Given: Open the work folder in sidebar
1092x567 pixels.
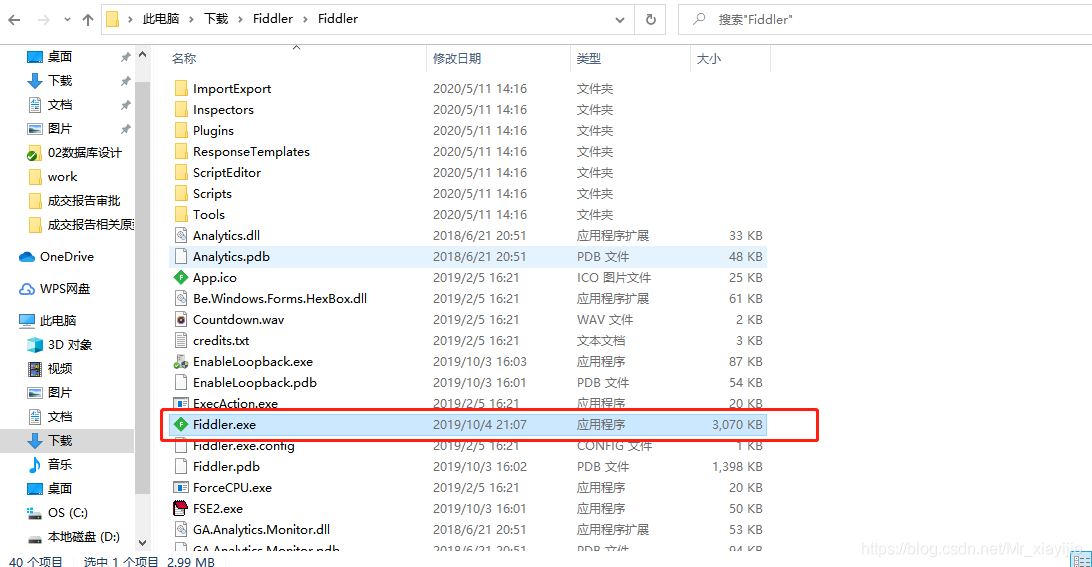Looking at the screenshot, I should point(63,177).
